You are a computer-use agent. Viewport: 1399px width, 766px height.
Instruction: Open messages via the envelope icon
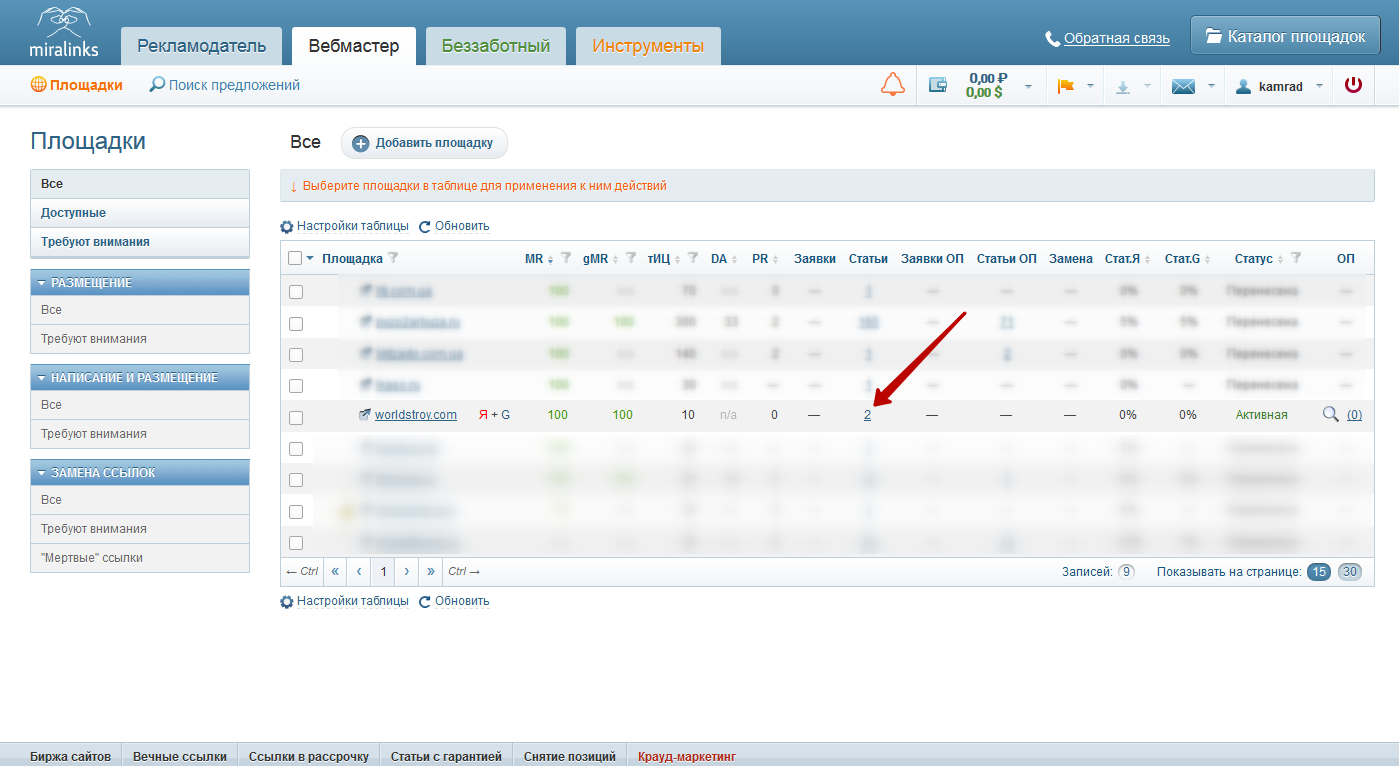[x=1183, y=86]
